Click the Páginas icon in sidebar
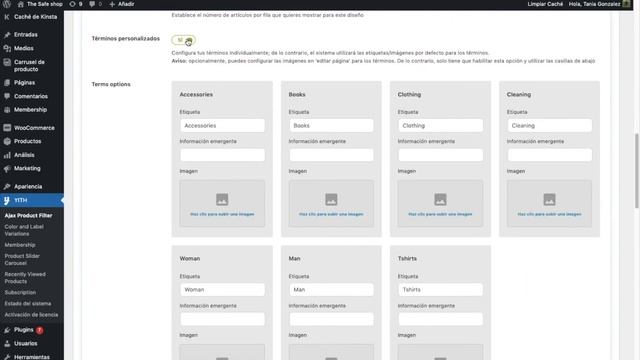Image resolution: width=640 pixels, height=360 pixels. coord(7,82)
